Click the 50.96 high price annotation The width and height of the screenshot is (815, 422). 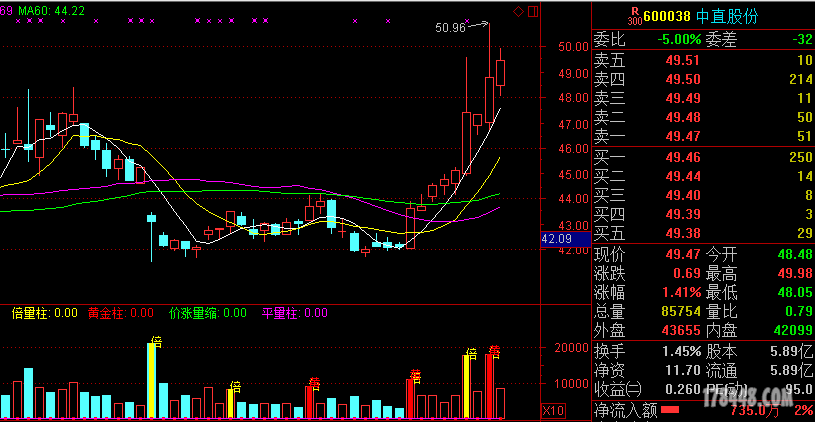451,28
